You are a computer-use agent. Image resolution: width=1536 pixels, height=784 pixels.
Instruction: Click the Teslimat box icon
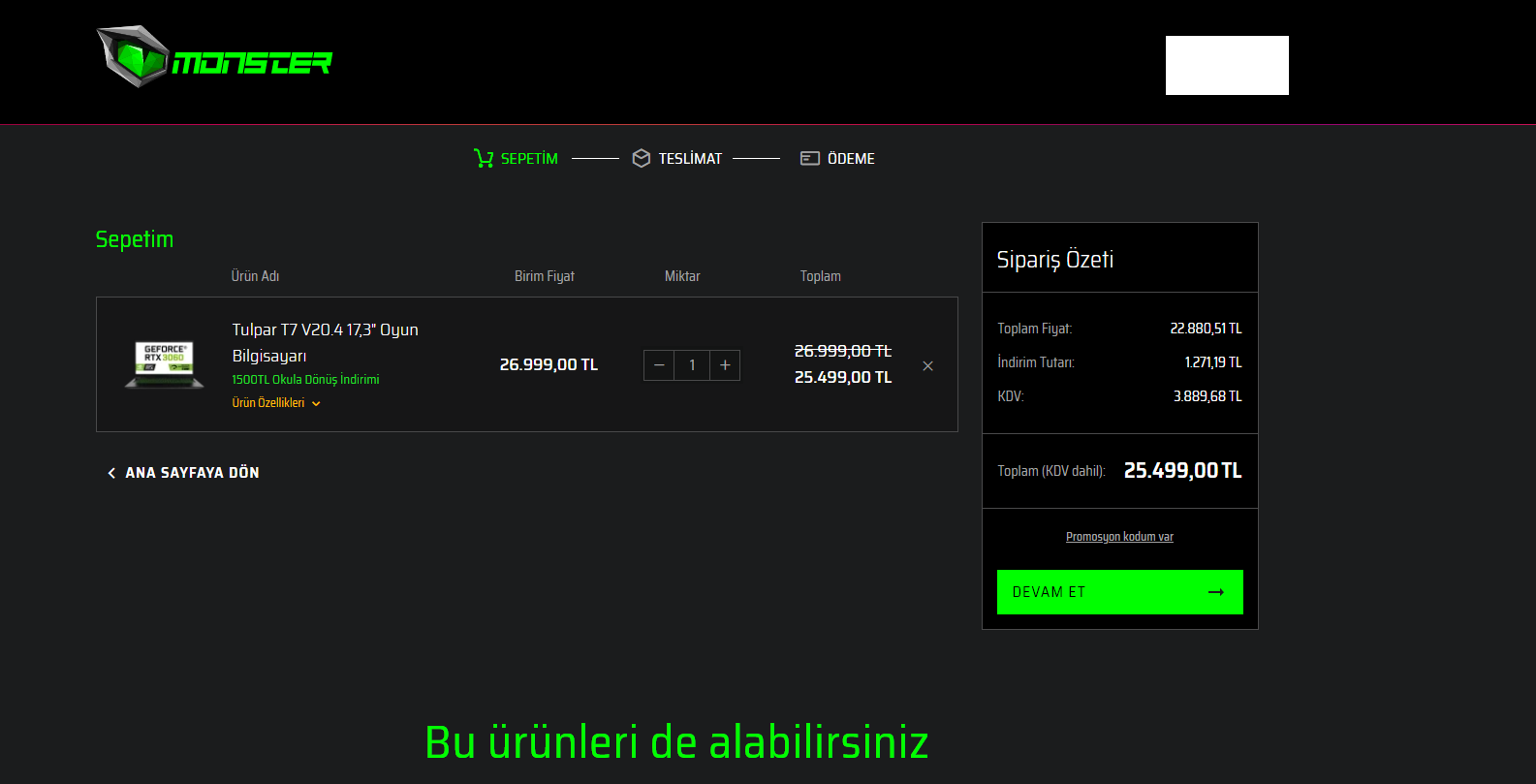pos(642,158)
